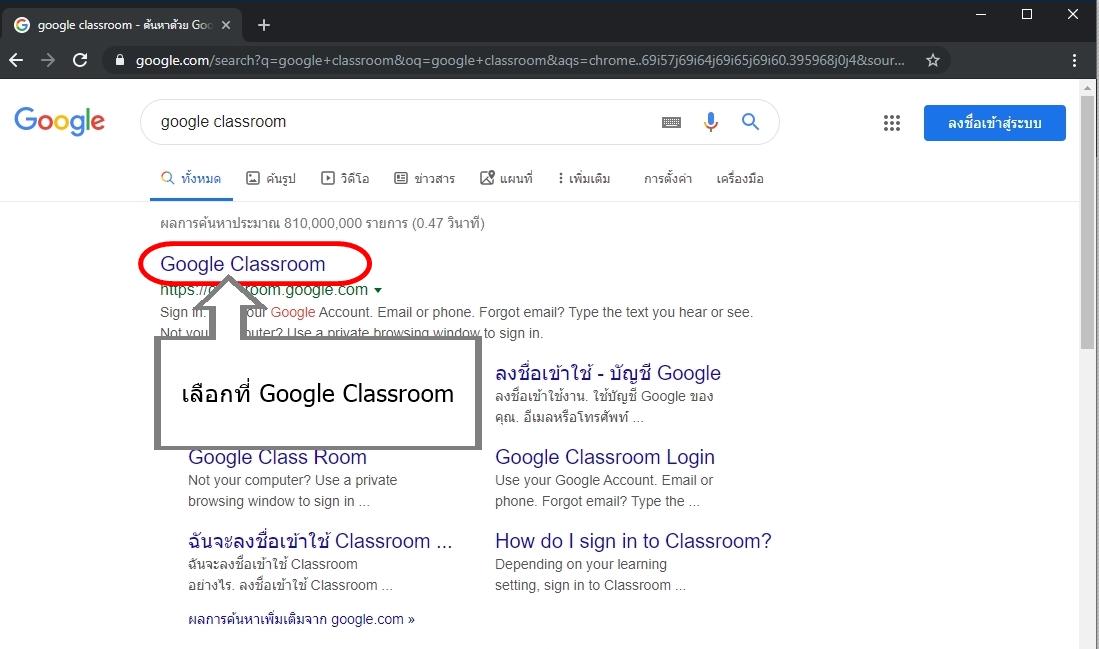
Task: Reload the page with the refresh icon
Action: pyautogui.click(x=80, y=60)
